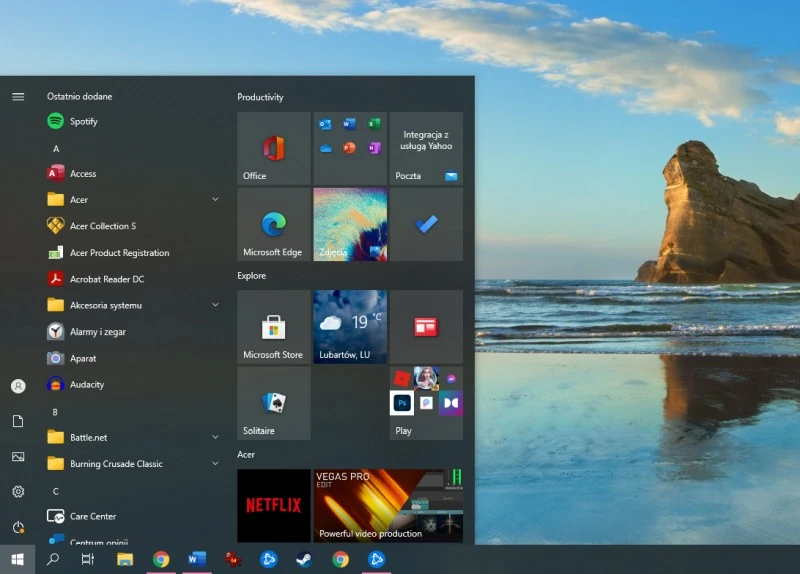Open the Microsoft Store tile
800x574 pixels.
[x=274, y=327]
